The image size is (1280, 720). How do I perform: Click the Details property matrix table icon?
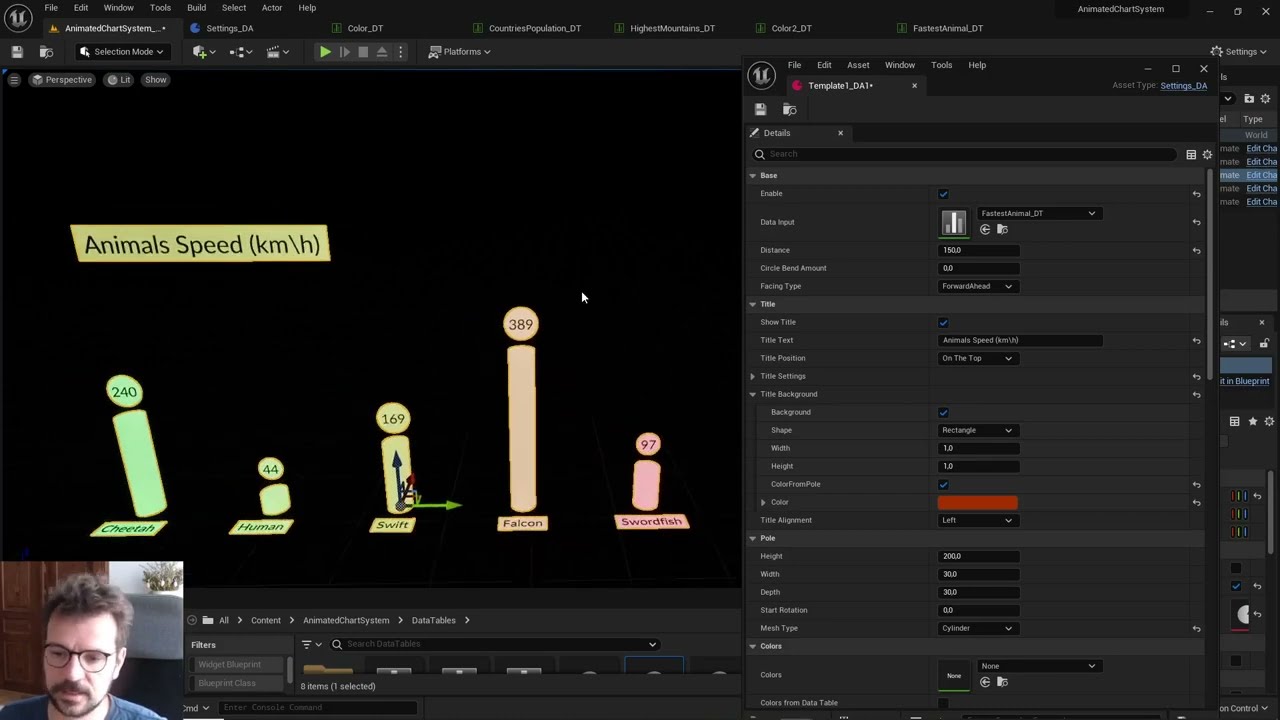1191,154
